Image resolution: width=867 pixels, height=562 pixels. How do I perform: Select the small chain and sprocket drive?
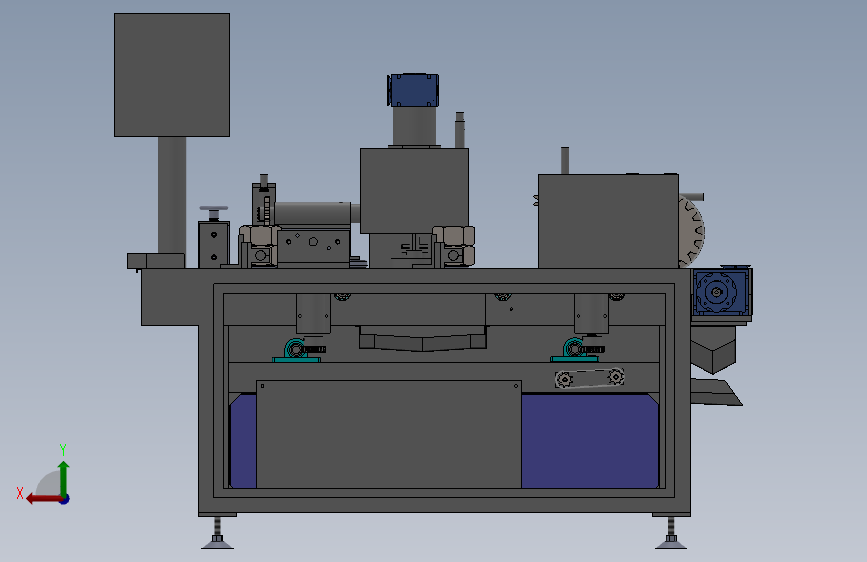[x=589, y=378]
